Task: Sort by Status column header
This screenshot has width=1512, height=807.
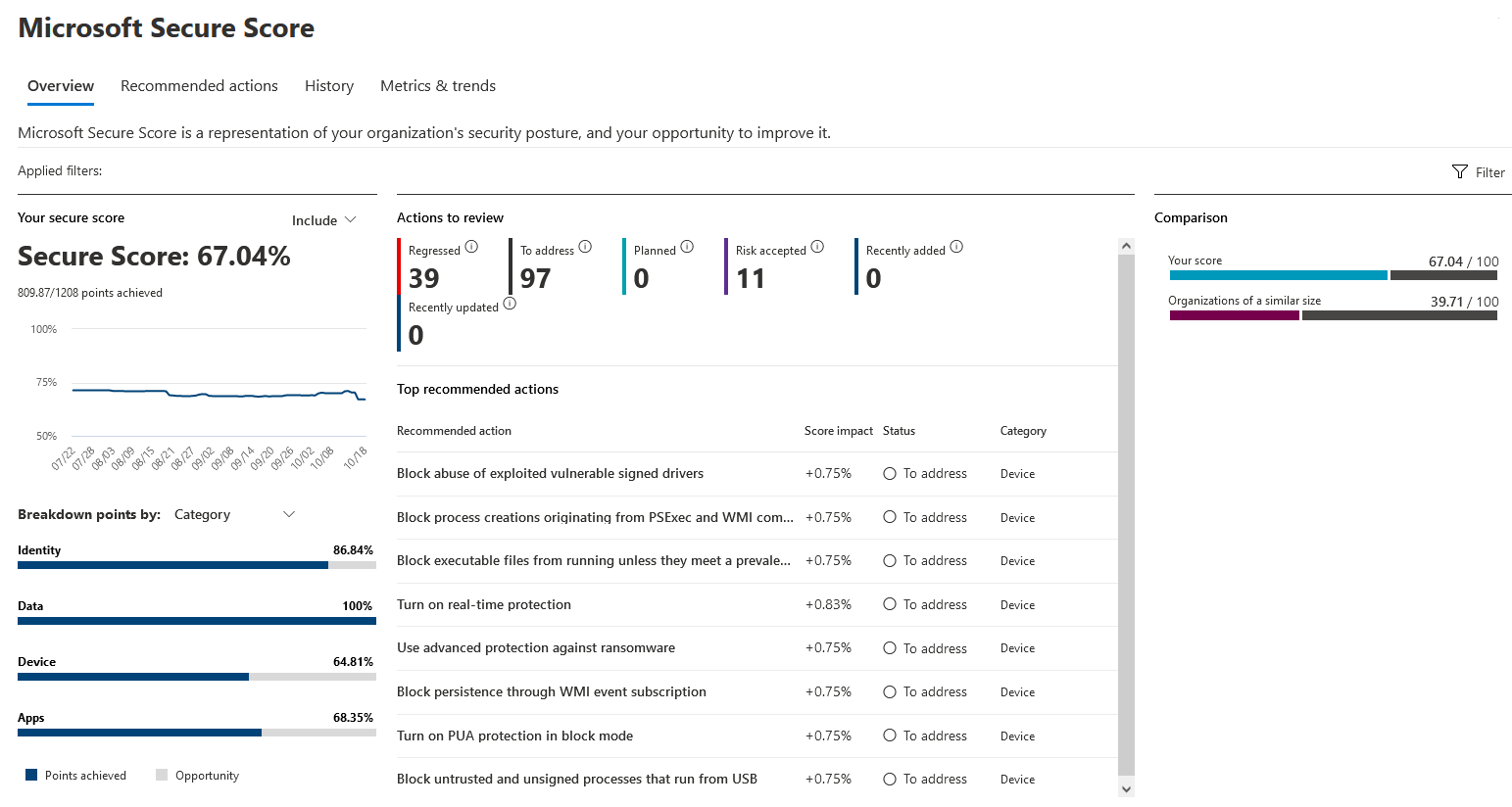Action: click(x=899, y=431)
